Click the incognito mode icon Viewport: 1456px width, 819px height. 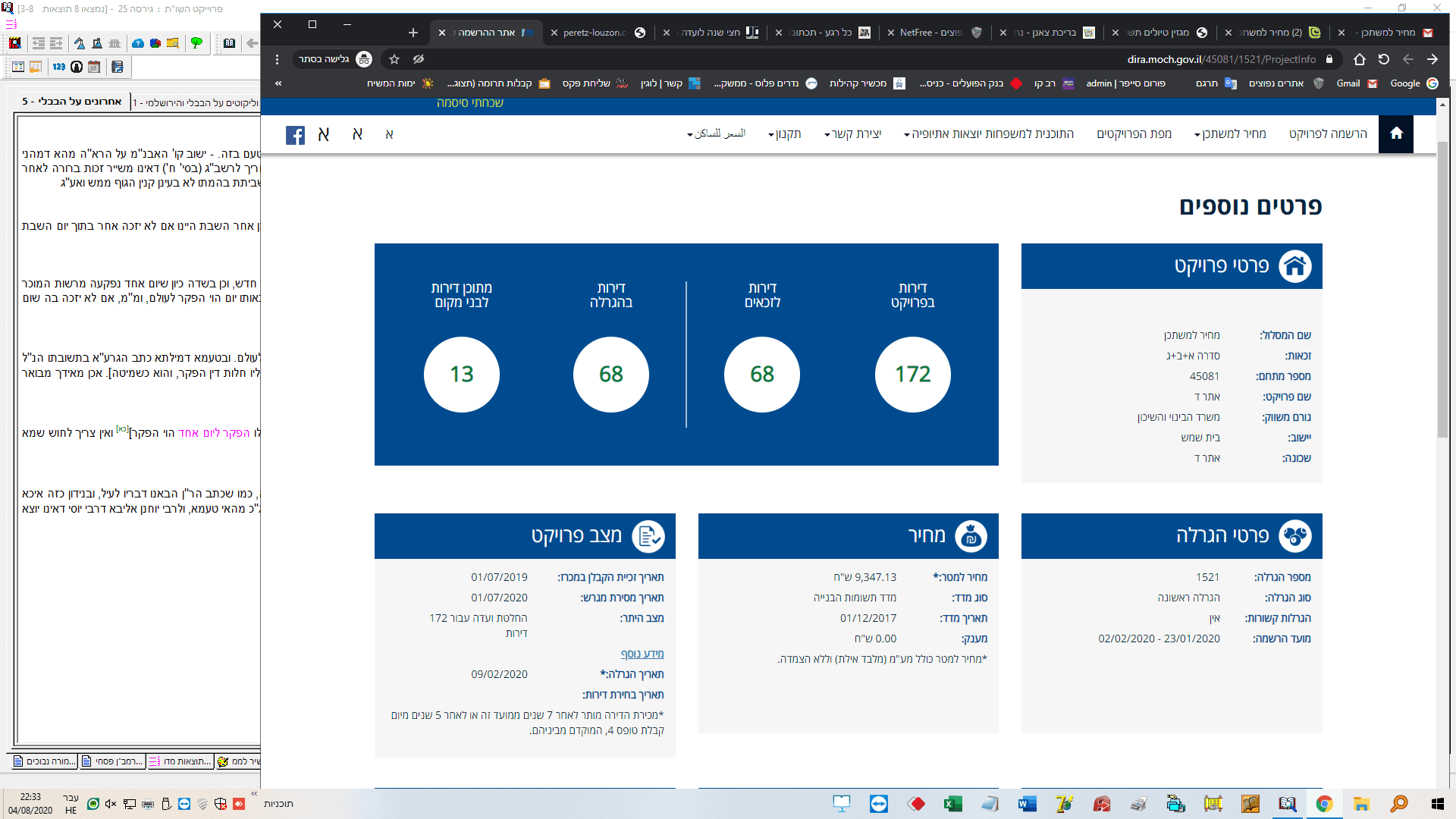pyautogui.click(x=364, y=59)
